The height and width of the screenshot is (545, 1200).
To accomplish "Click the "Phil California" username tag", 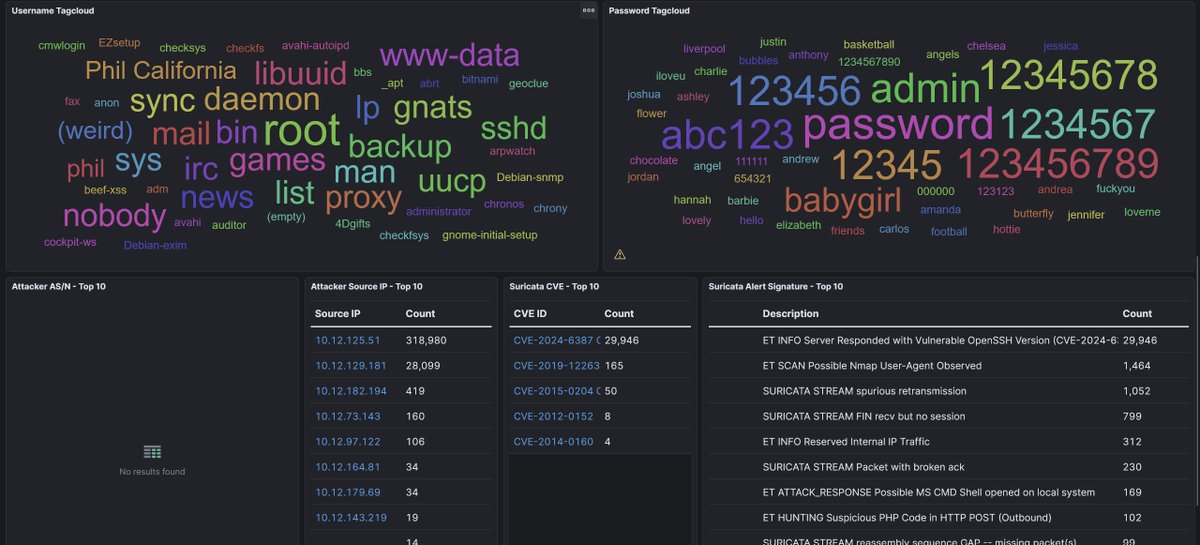I will pos(161,71).
